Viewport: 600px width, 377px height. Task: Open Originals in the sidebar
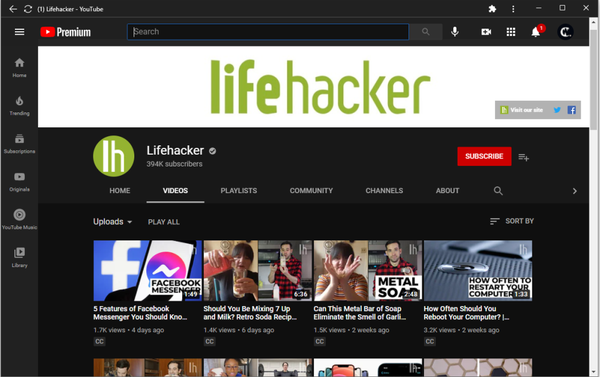click(20, 181)
